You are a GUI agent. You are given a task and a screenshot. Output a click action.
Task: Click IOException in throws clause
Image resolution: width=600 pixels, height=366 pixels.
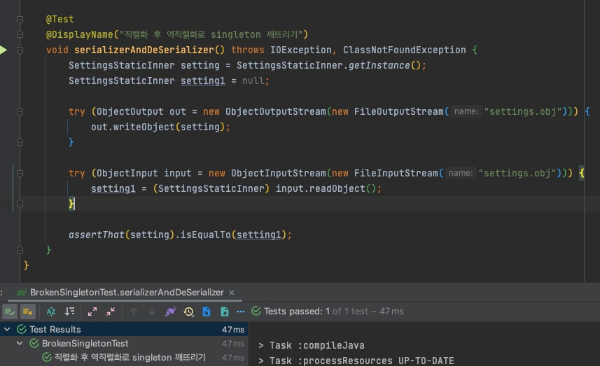301,50
